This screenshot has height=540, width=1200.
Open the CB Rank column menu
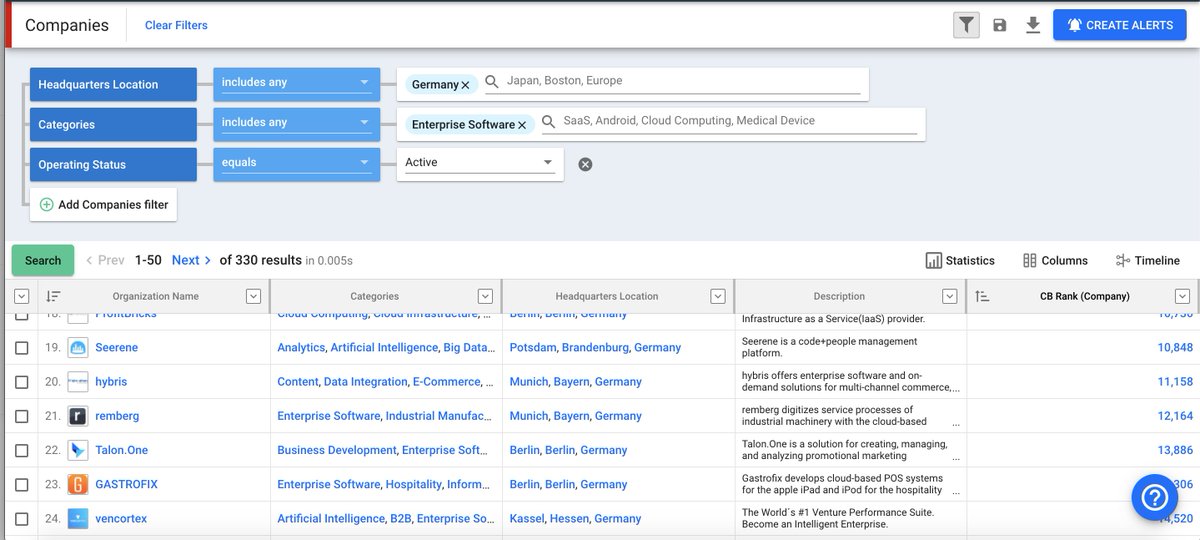(1182, 296)
